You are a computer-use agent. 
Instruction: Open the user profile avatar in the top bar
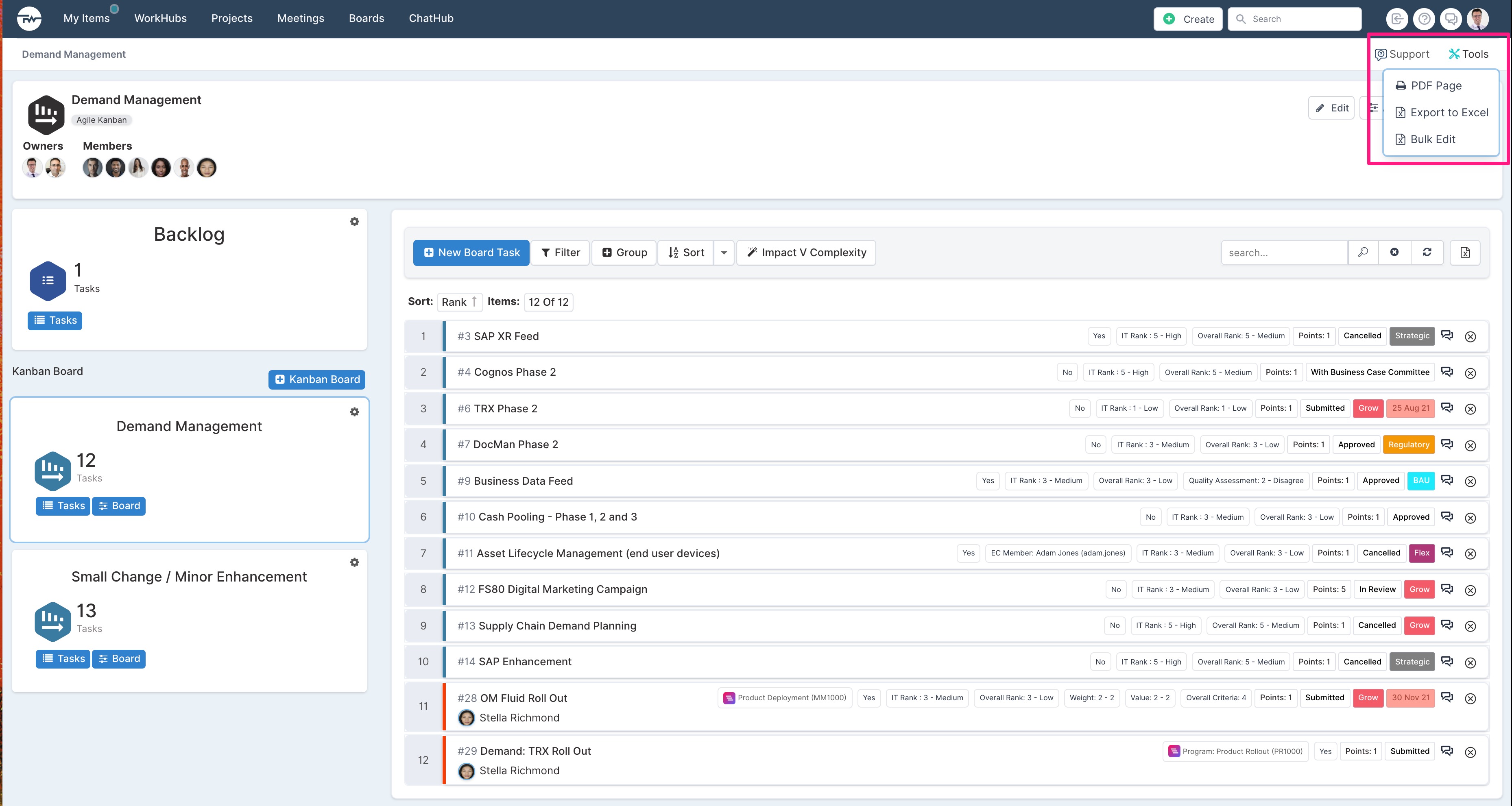tap(1478, 19)
